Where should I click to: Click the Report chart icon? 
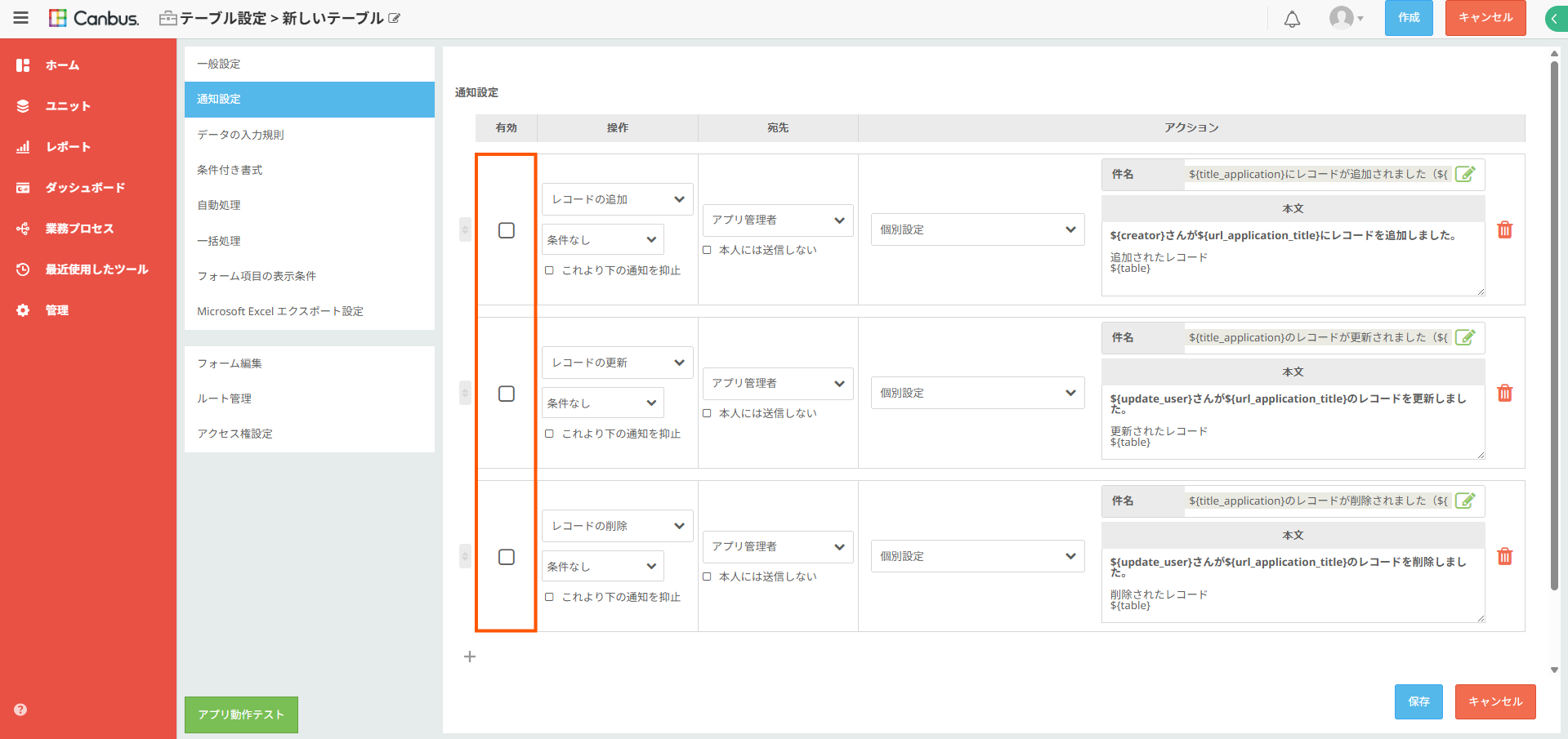pyautogui.click(x=23, y=147)
